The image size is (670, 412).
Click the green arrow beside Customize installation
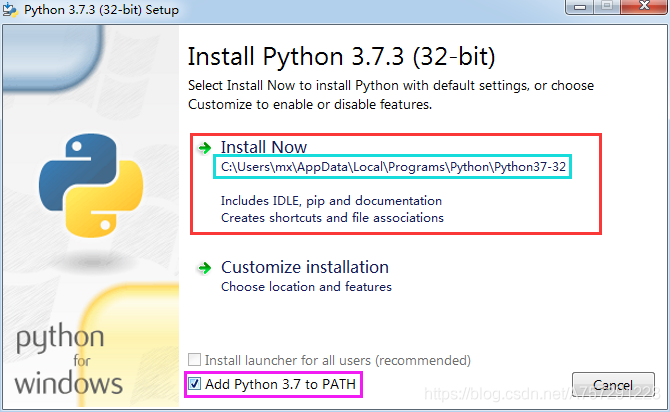(205, 268)
